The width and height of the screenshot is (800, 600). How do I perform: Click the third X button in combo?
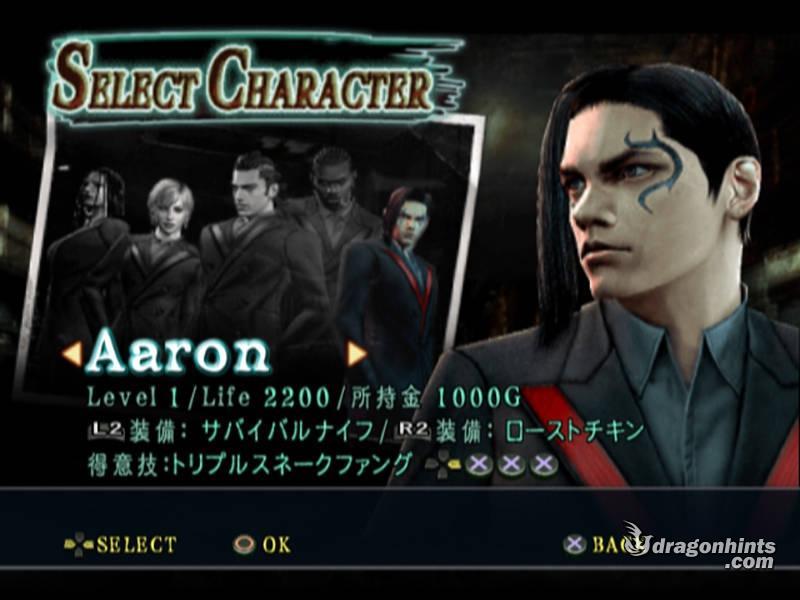[x=544, y=465]
